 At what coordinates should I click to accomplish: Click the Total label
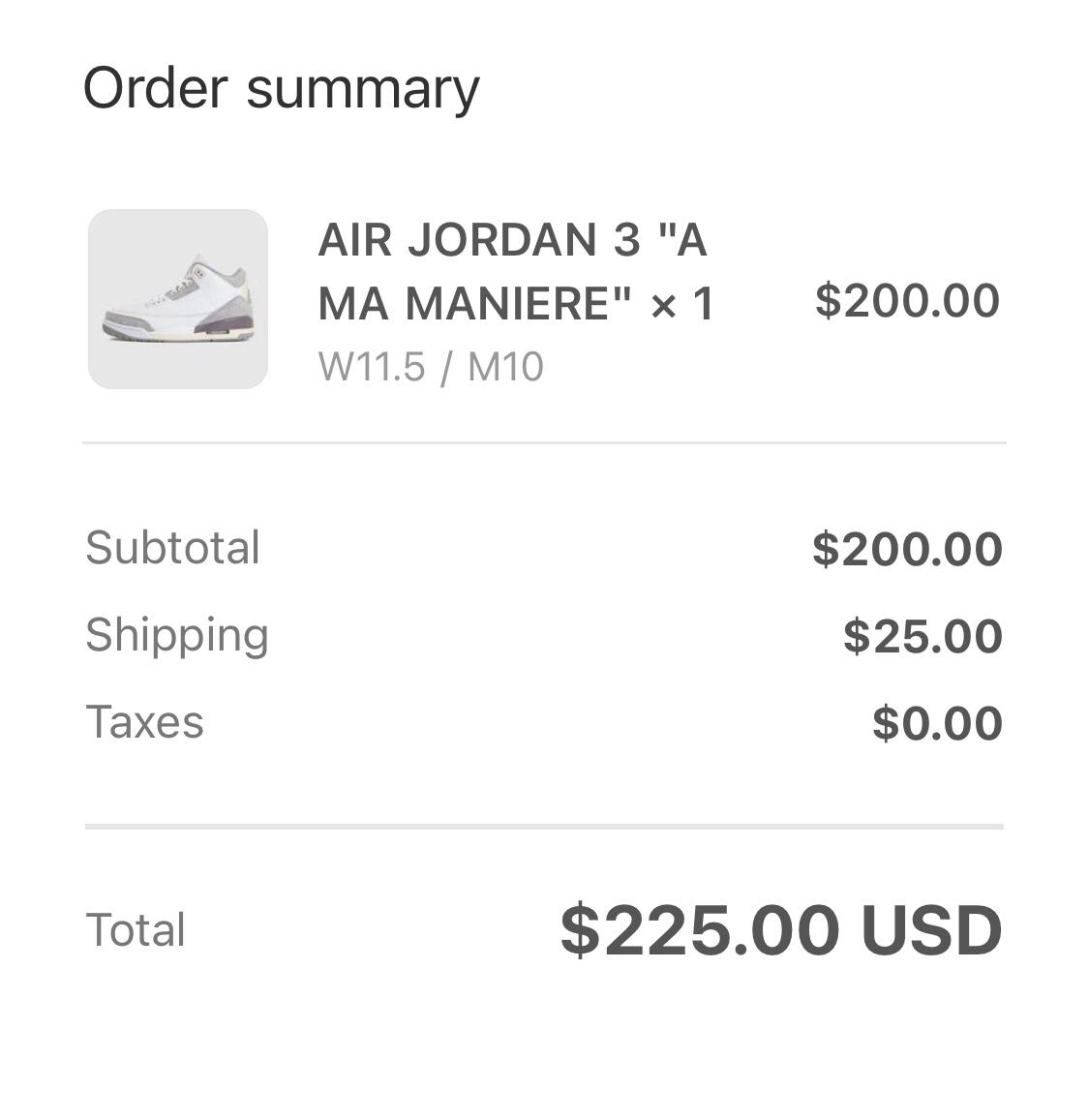pos(136,930)
